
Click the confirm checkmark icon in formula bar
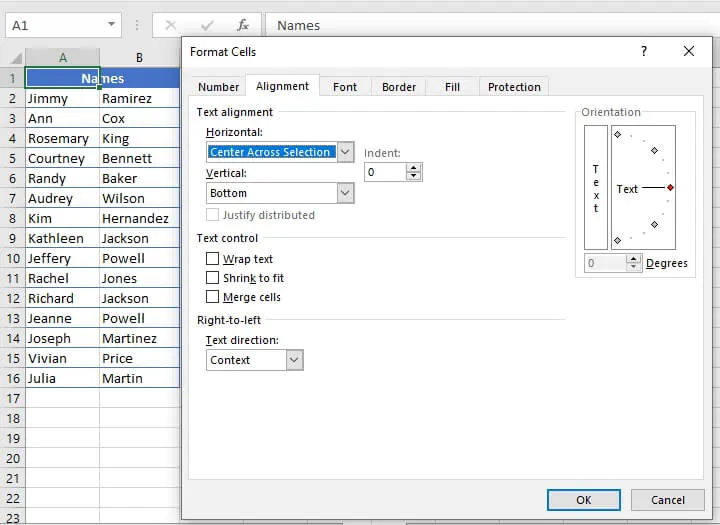click(x=207, y=25)
